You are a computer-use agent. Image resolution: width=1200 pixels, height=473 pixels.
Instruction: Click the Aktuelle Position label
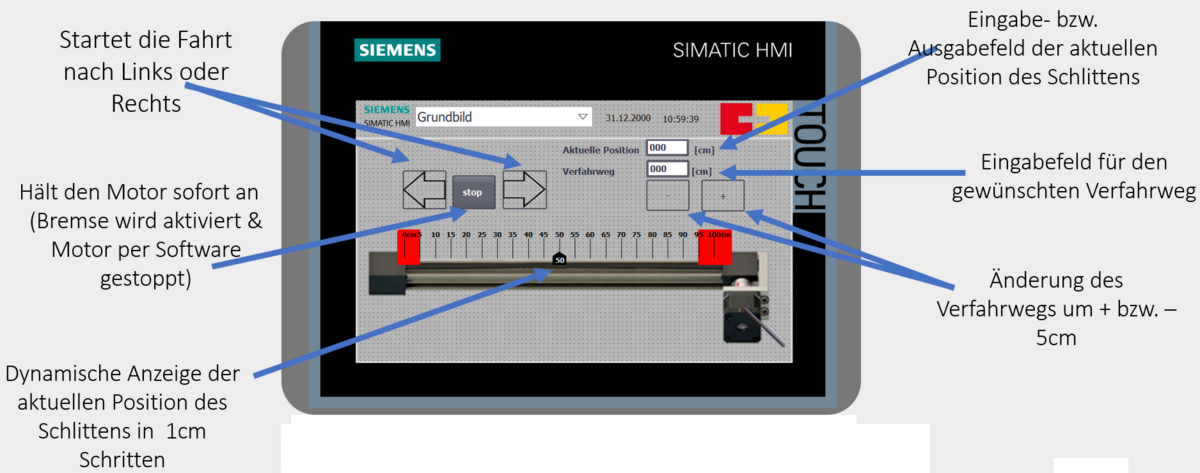pos(600,149)
